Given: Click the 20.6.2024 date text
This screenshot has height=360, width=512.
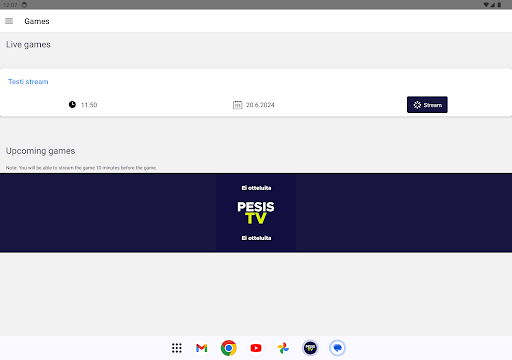Looking at the screenshot, I should [260, 105].
